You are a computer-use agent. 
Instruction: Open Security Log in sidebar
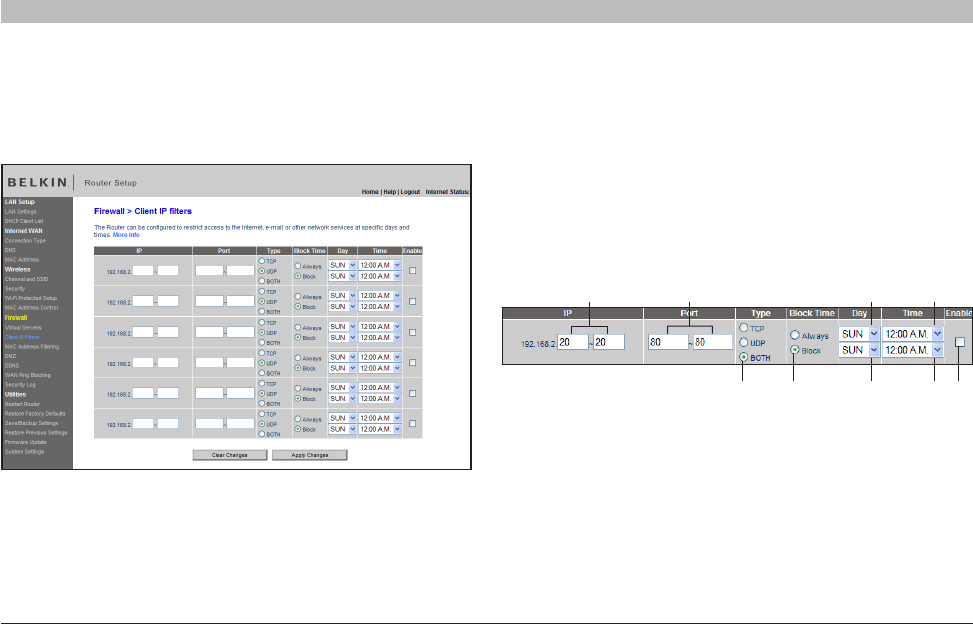(x=20, y=385)
